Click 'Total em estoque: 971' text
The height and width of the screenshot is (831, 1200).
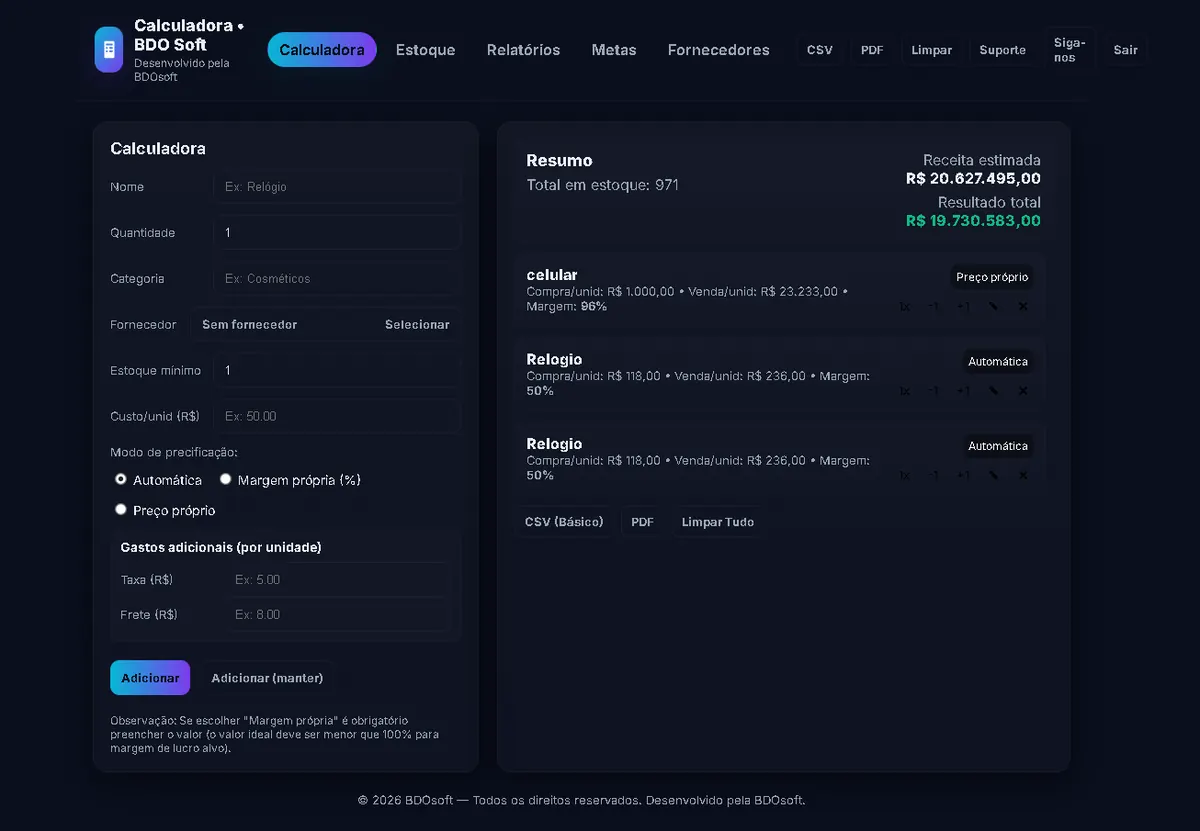click(x=603, y=185)
